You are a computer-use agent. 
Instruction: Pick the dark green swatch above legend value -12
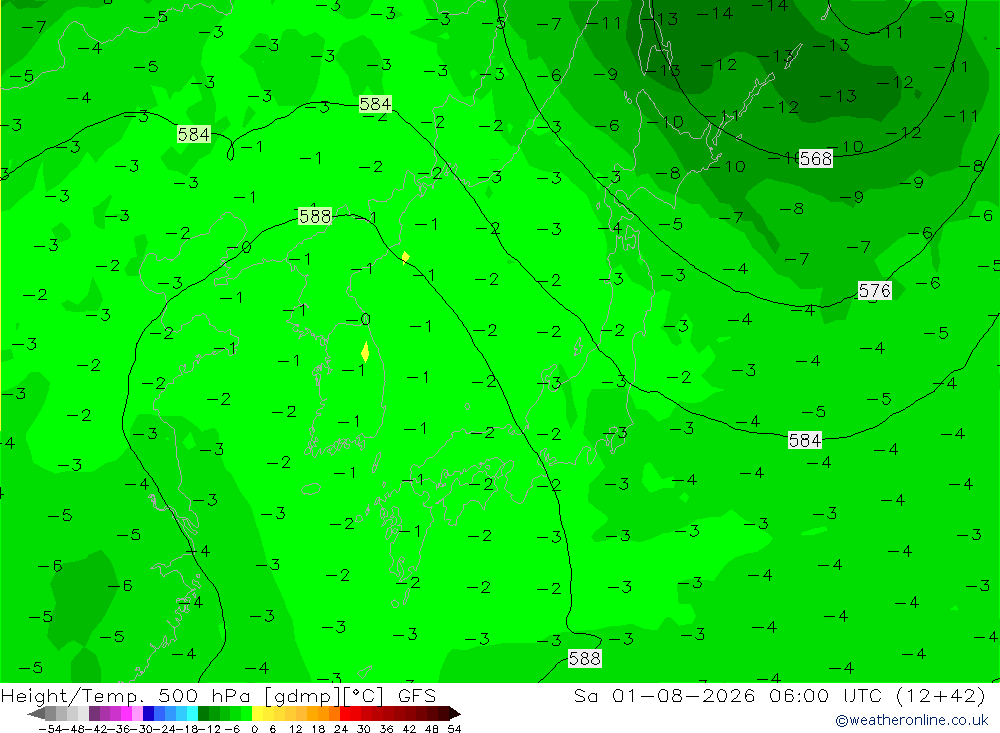coord(203,714)
